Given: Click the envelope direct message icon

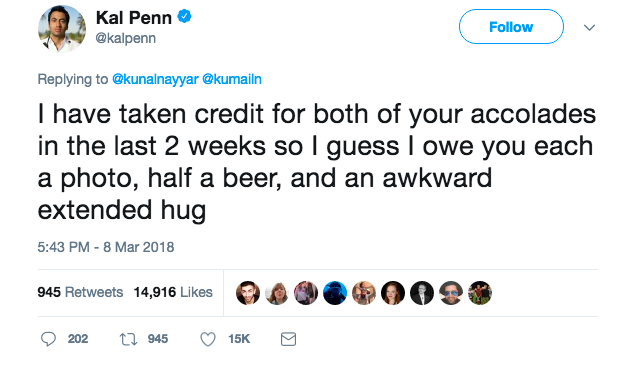Looking at the screenshot, I should pos(288,339).
